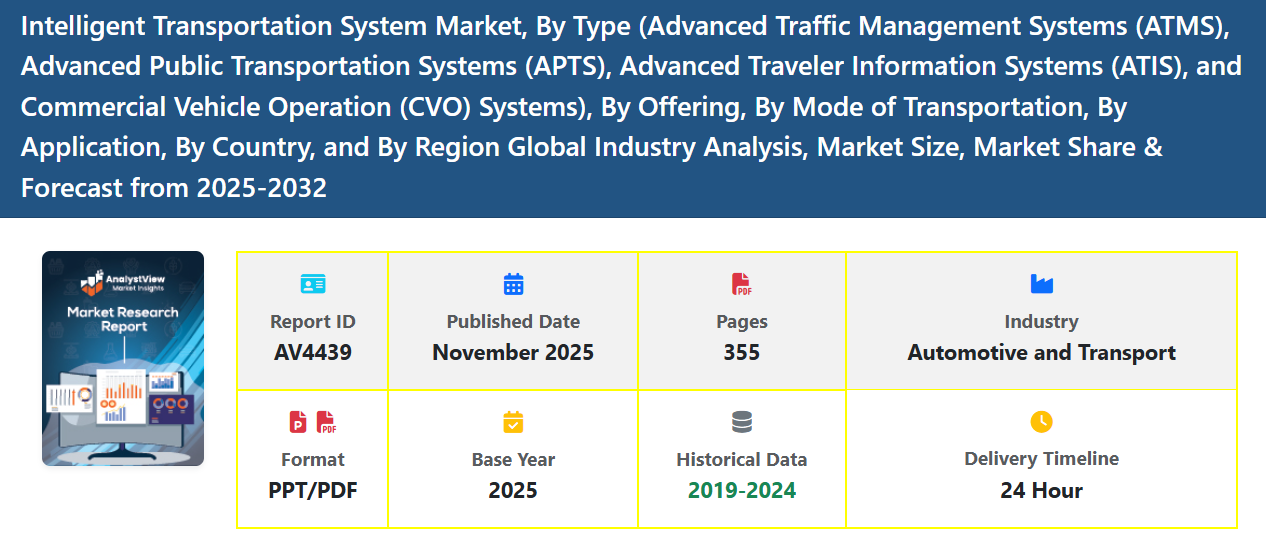Click the Published Date calendar icon
Image resolution: width=1266 pixels, height=556 pixels.
(x=513, y=284)
